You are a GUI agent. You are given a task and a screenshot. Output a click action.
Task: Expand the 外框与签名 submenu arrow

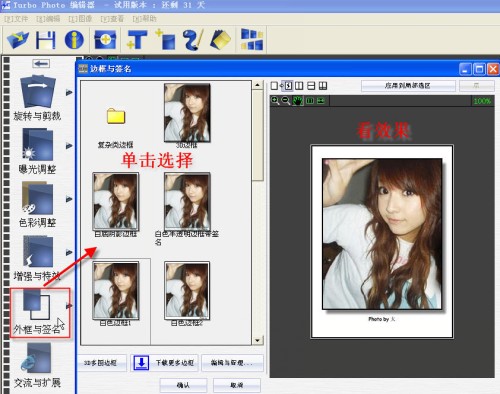[x=69, y=306]
